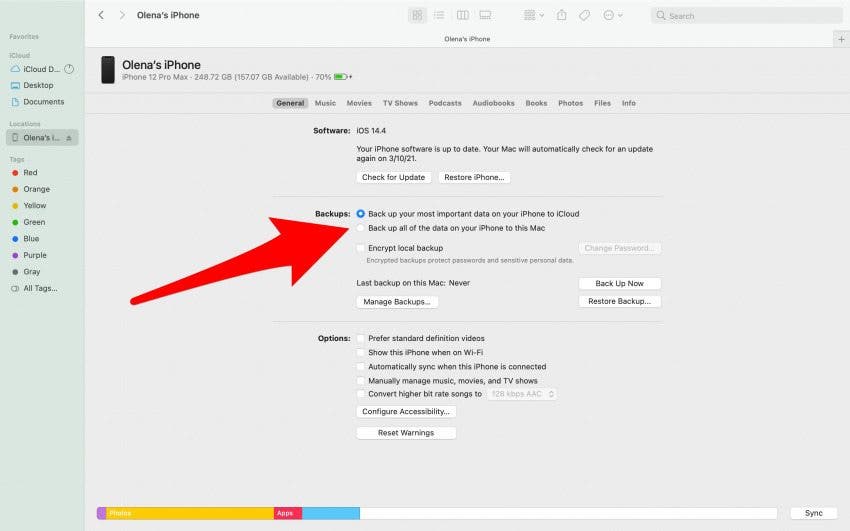The width and height of the screenshot is (850, 531).
Task: Open Documents in sidebar
Action: pos(38,101)
